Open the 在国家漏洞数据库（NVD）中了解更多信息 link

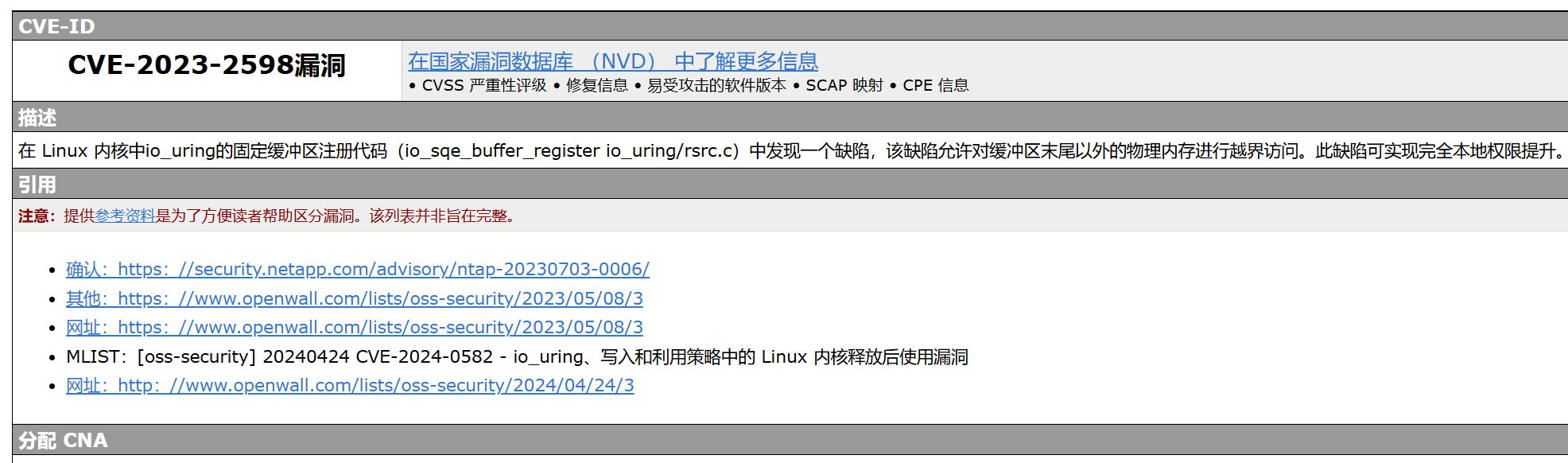613,61
